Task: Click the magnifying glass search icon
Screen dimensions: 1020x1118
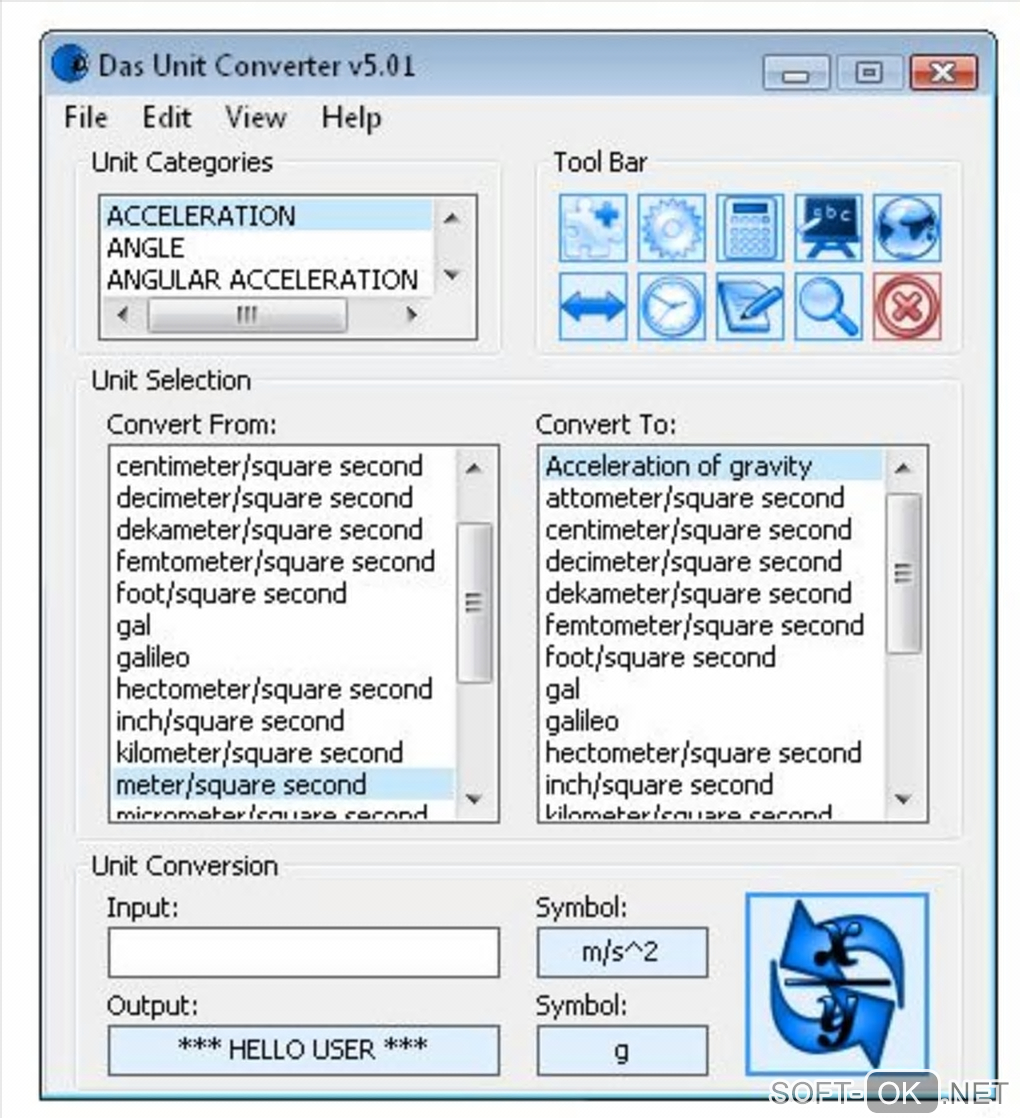Action: 828,306
